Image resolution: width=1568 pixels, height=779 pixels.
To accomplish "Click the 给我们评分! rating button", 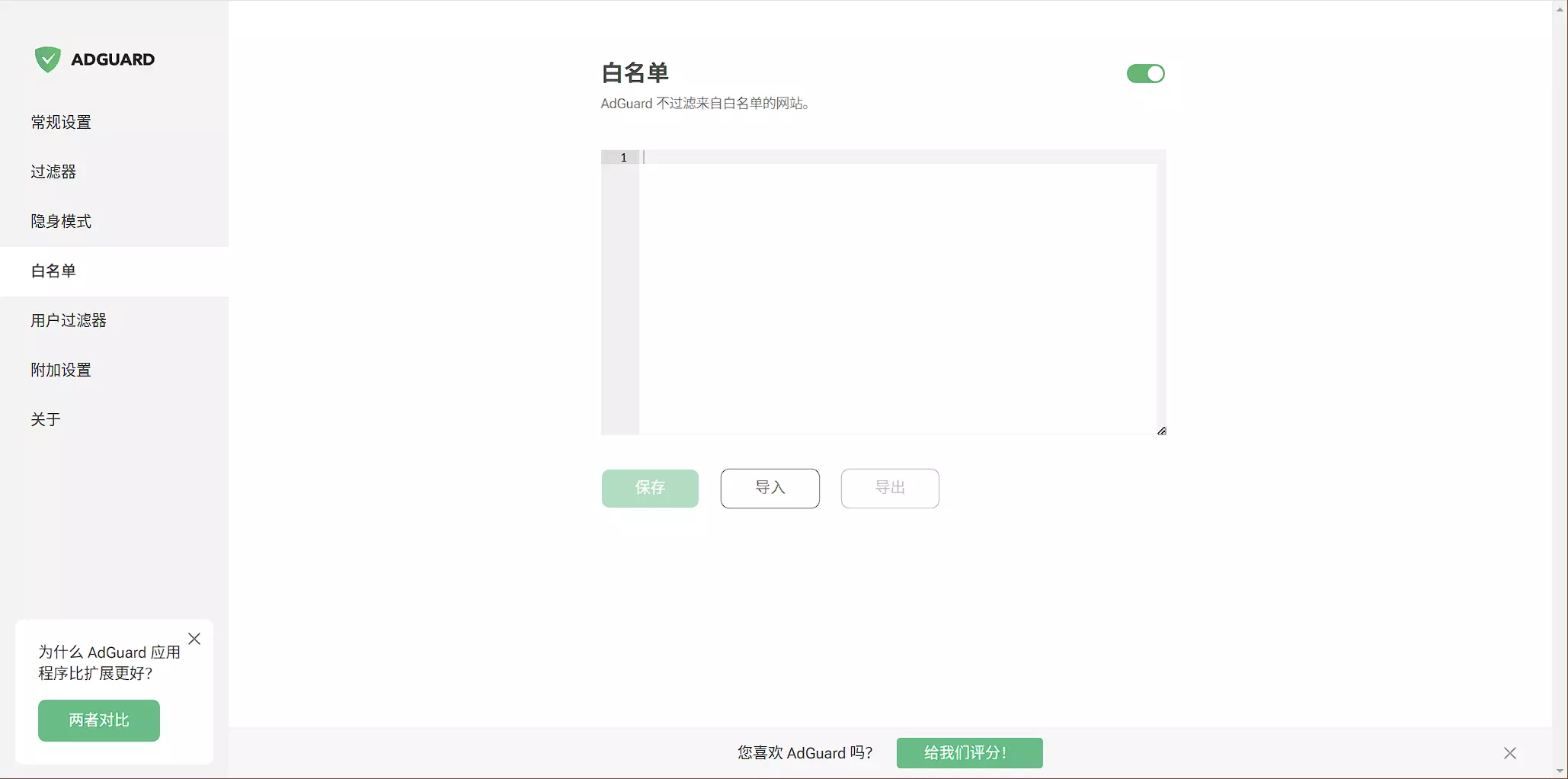I will click(x=969, y=753).
